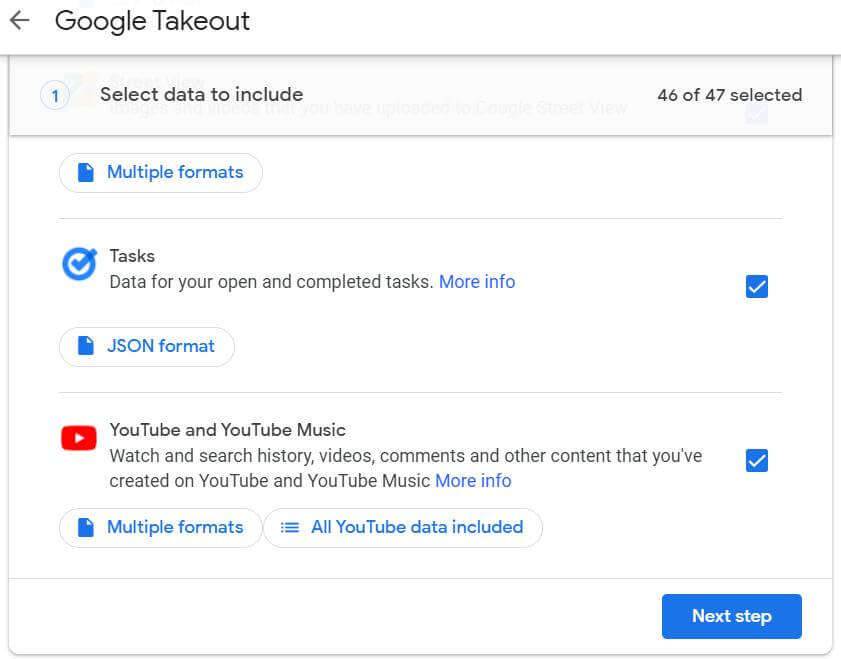Click the Next step button
This screenshot has height=659, width=841.
pyautogui.click(x=732, y=616)
